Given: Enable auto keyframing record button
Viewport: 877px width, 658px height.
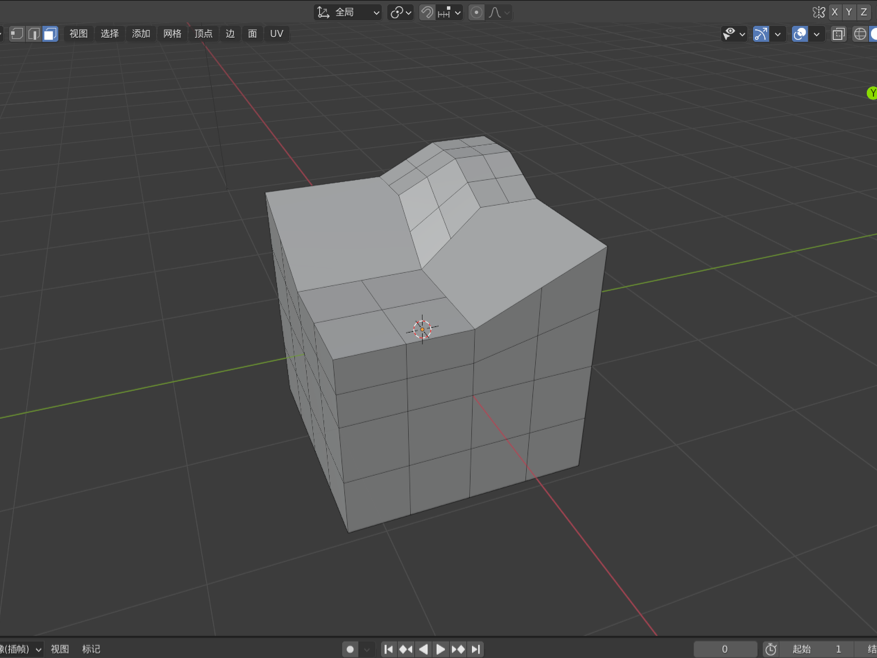Looking at the screenshot, I should click(348, 648).
